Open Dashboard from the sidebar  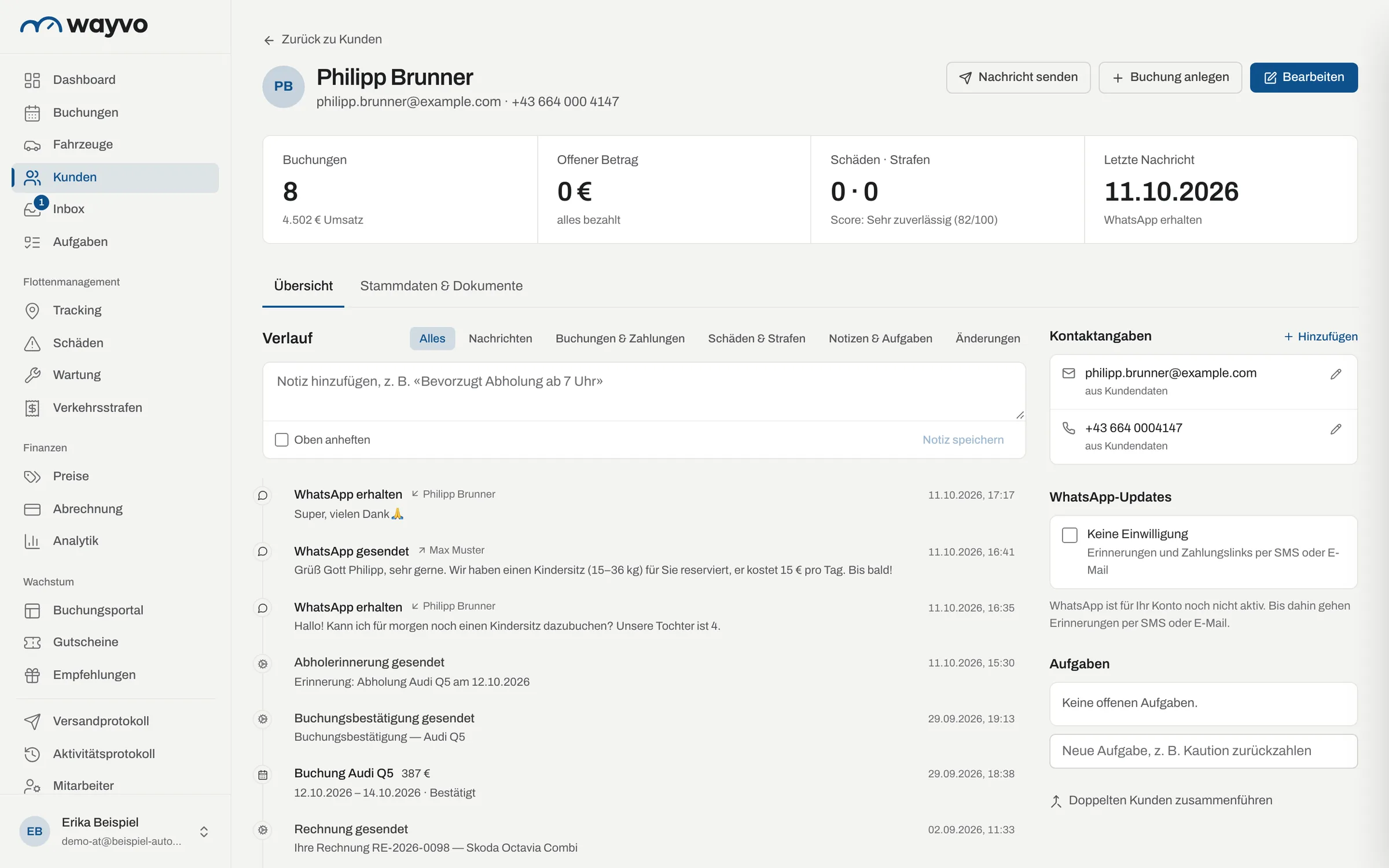pyautogui.click(x=115, y=80)
